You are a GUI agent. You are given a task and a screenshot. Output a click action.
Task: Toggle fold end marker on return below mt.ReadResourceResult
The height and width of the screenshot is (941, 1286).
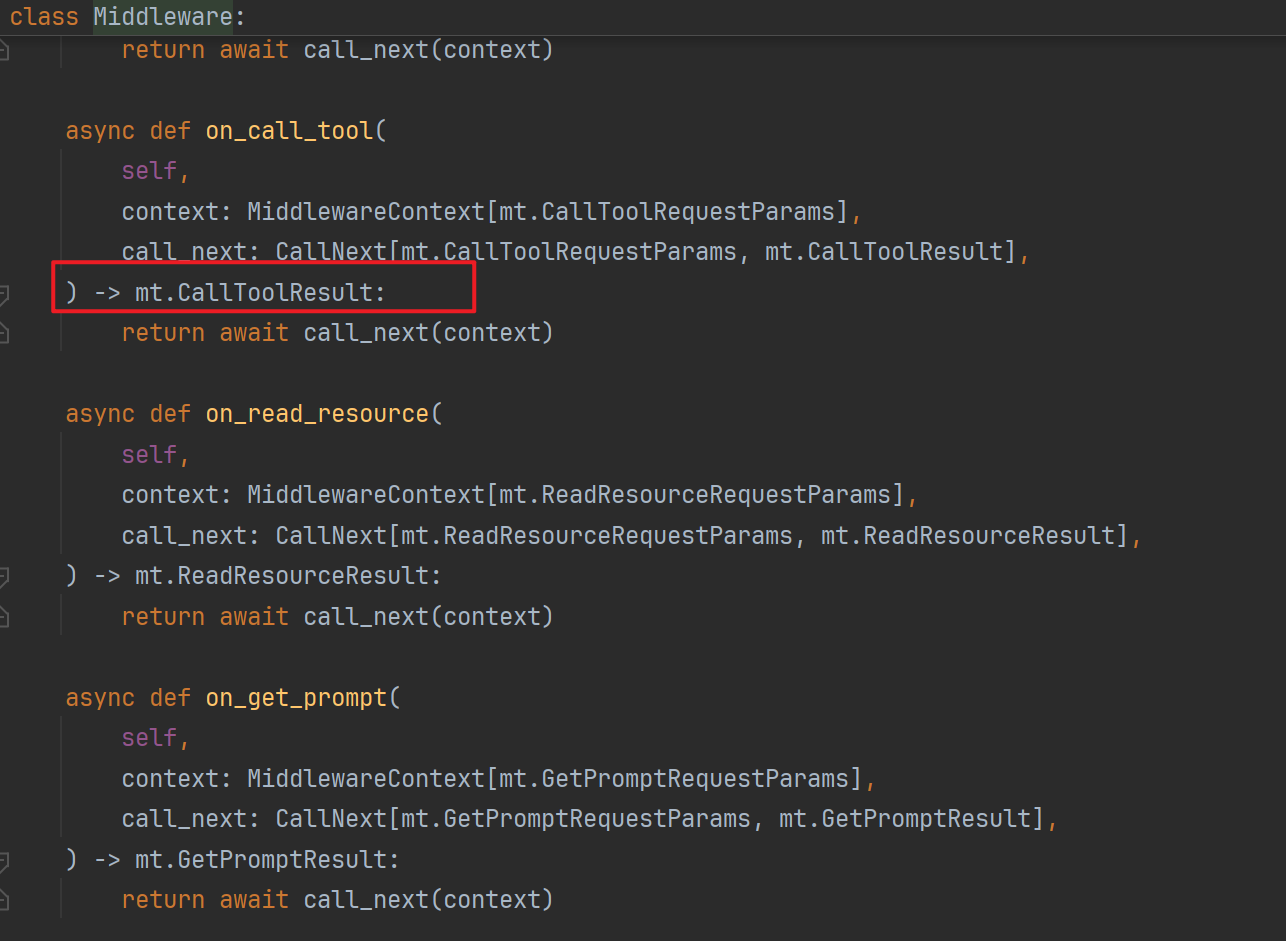(x=4, y=617)
